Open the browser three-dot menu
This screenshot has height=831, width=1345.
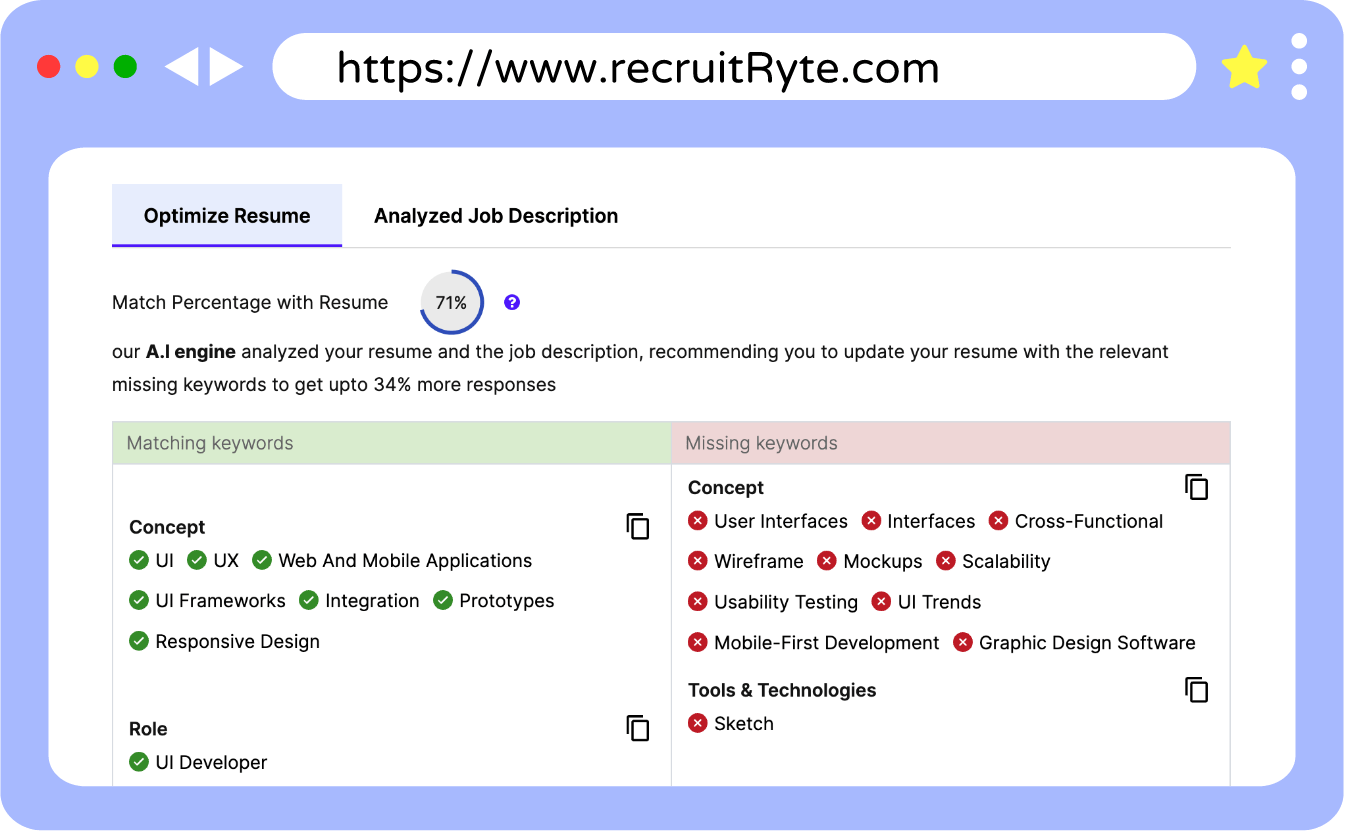[x=1299, y=66]
